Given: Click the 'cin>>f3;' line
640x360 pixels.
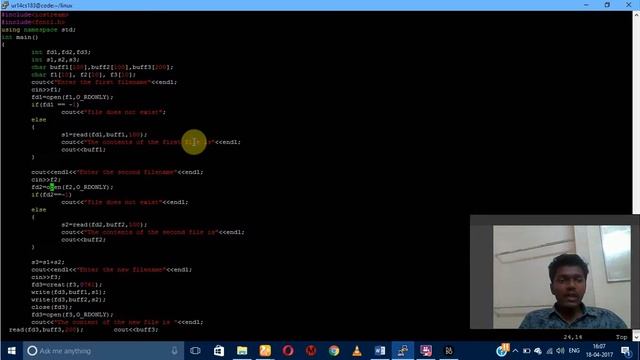Looking at the screenshot, I should (x=46, y=277).
